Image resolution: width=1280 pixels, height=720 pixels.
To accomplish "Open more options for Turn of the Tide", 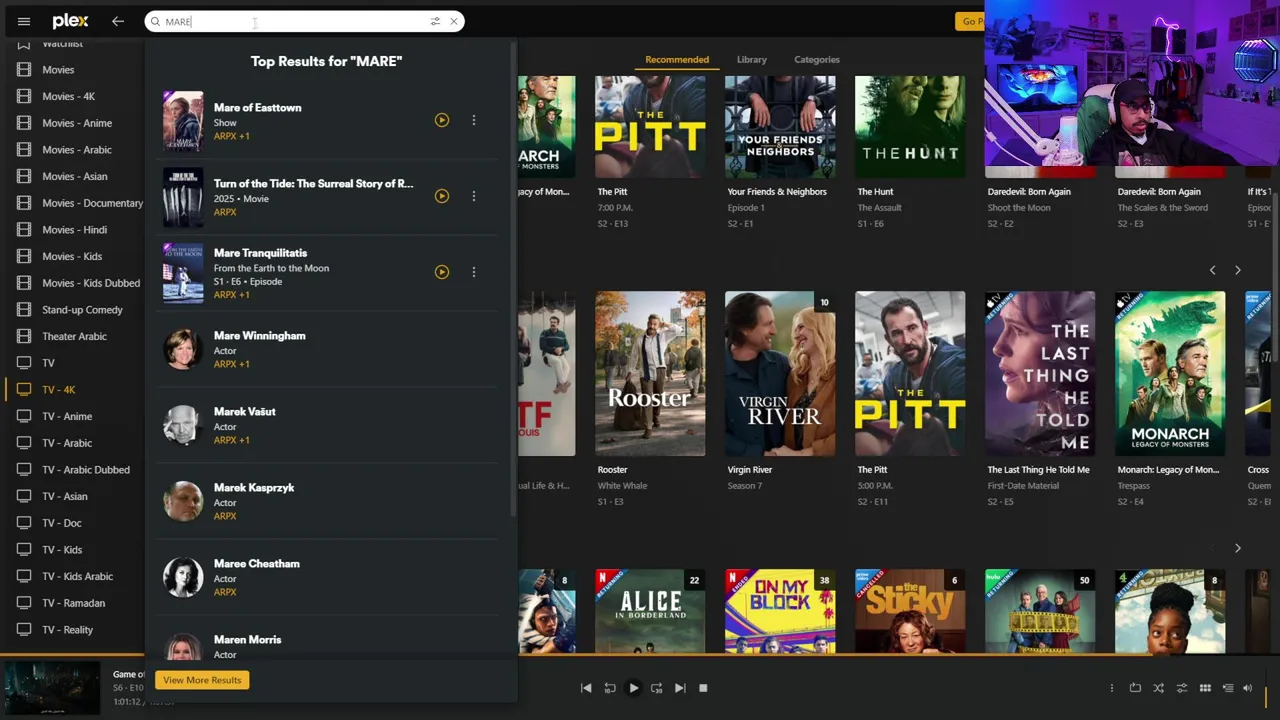I will [474, 196].
